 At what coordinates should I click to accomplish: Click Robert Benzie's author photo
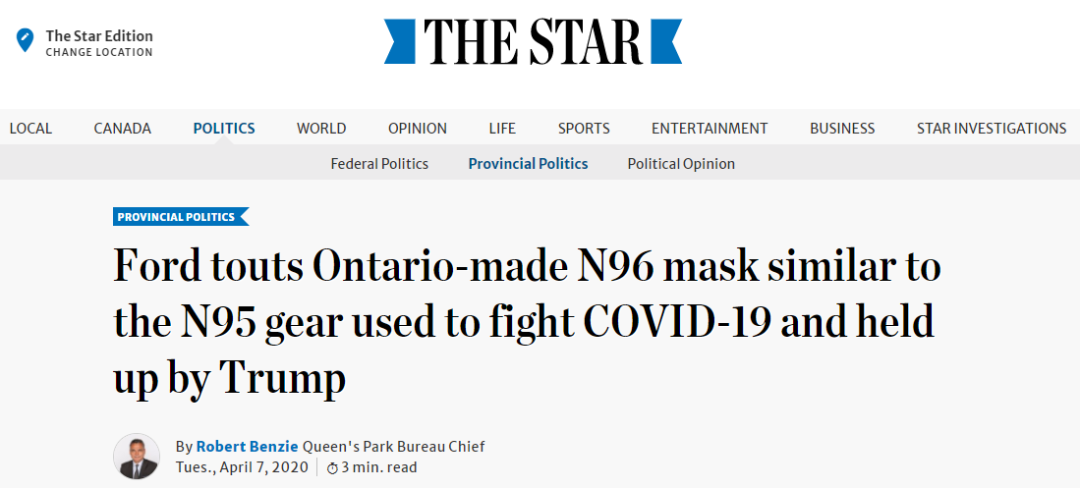[x=136, y=456]
